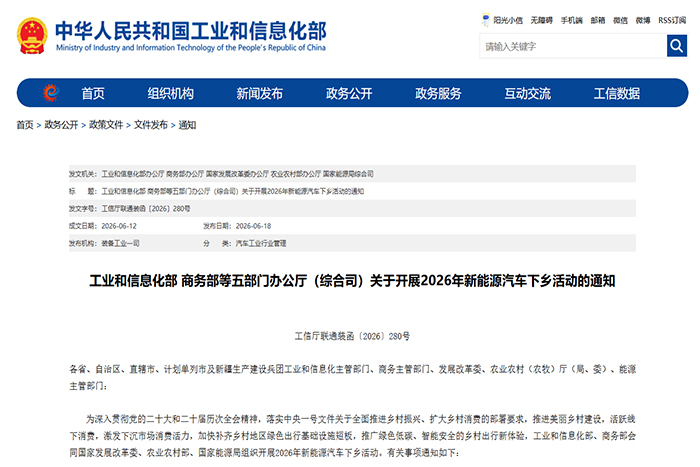The width and height of the screenshot is (700, 467).
Task: Click the 手机端 mobile version link
Action: 572,21
